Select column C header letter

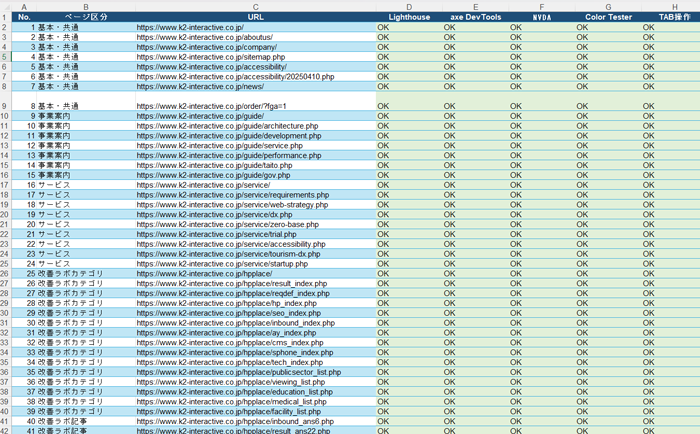(x=255, y=7)
